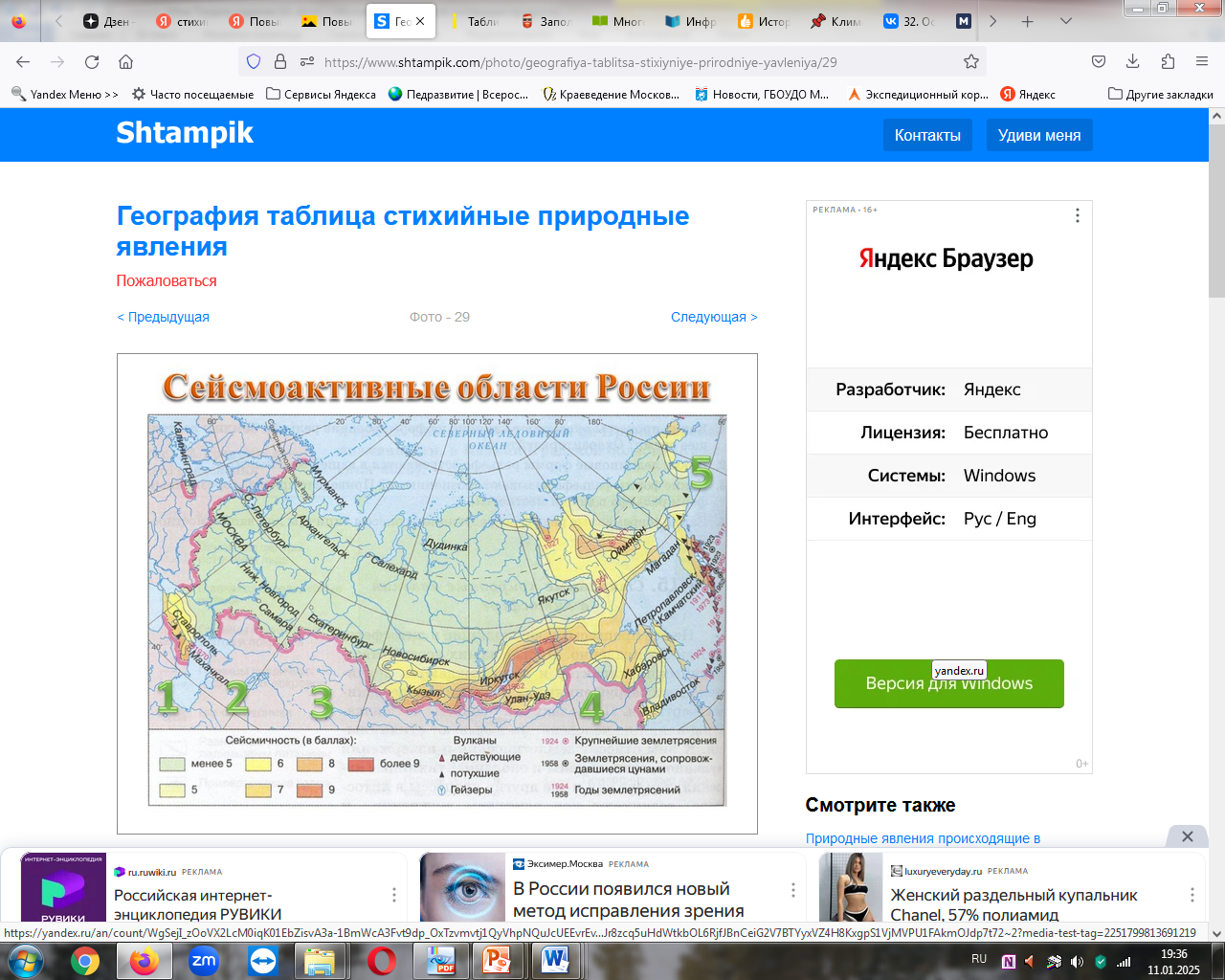Open 'Новости, ГБОУДО М...' bookmark
The width and height of the screenshot is (1225, 980).
762,94
